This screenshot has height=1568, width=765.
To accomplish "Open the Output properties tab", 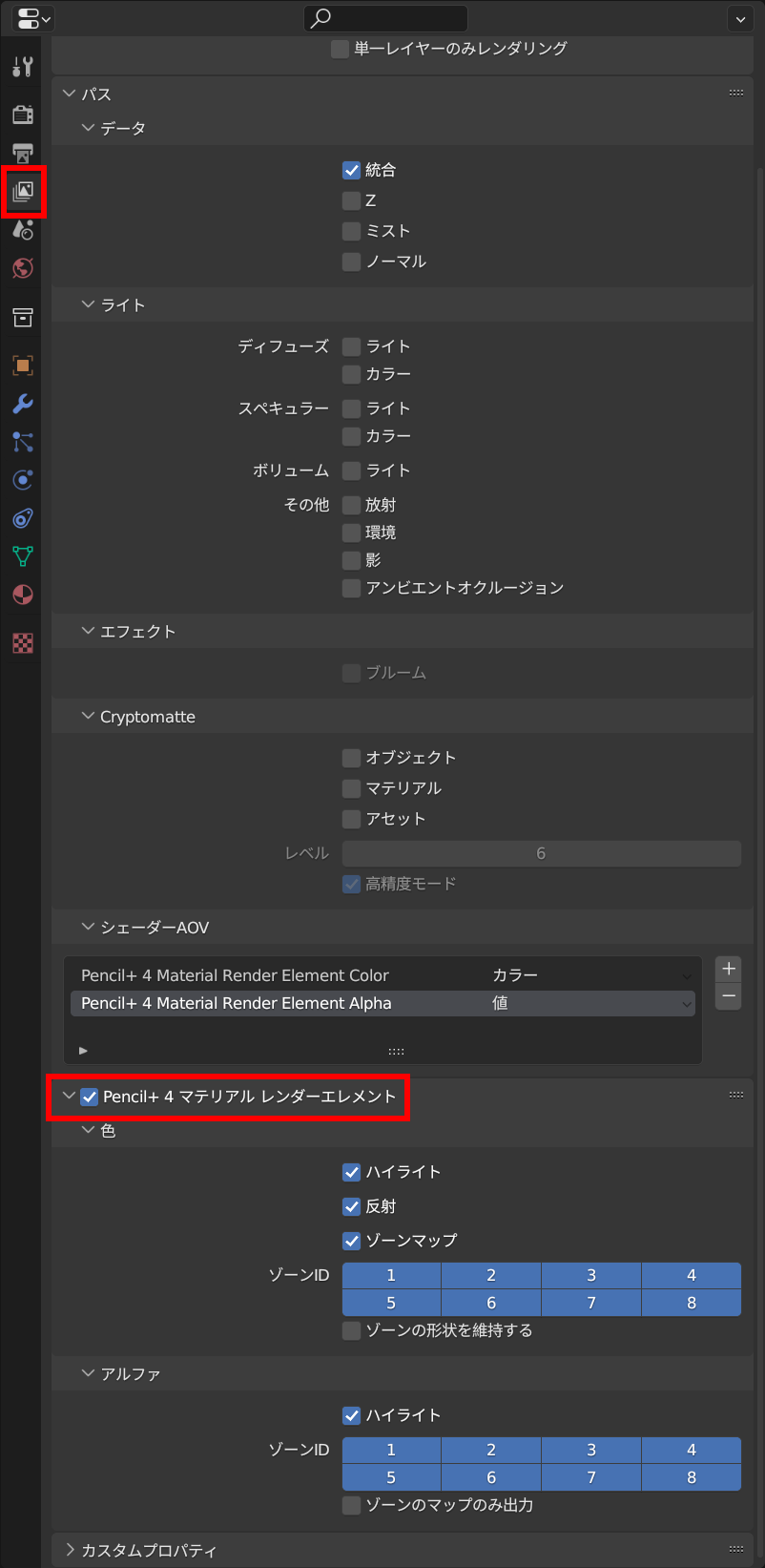I will click(23, 153).
